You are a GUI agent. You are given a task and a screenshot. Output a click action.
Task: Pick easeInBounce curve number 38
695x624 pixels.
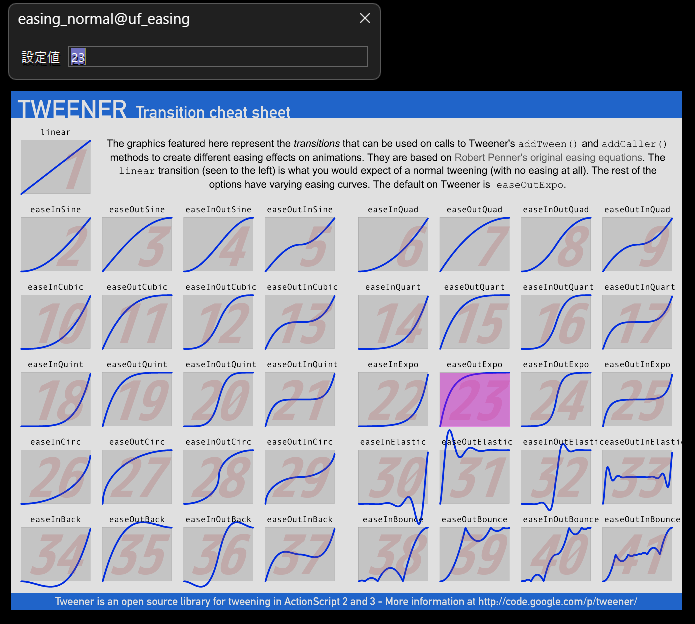[393, 554]
